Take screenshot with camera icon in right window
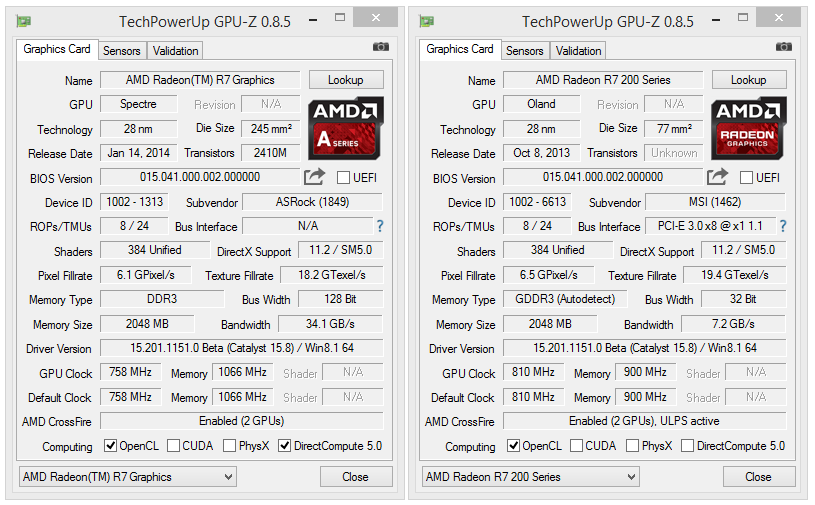 click(784, 47)
